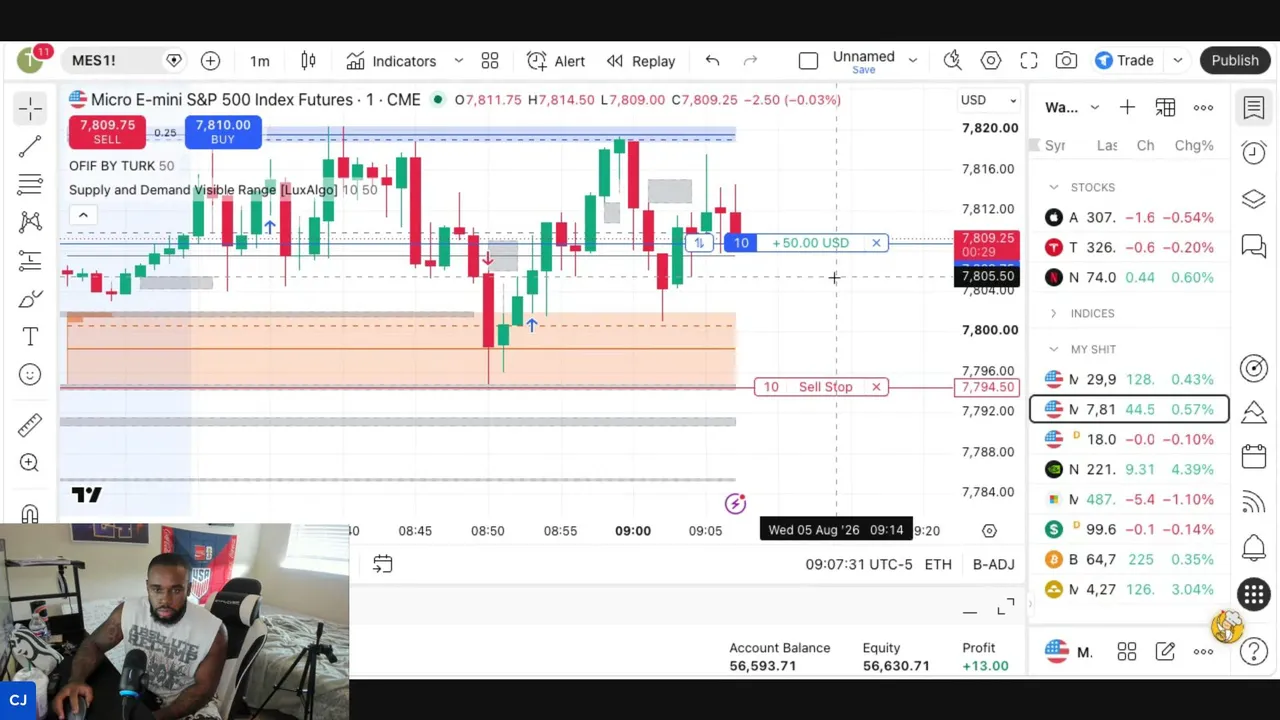The image size is (1280, 720).
Task: Select the brush drawing tool
Action: (30, 298)
